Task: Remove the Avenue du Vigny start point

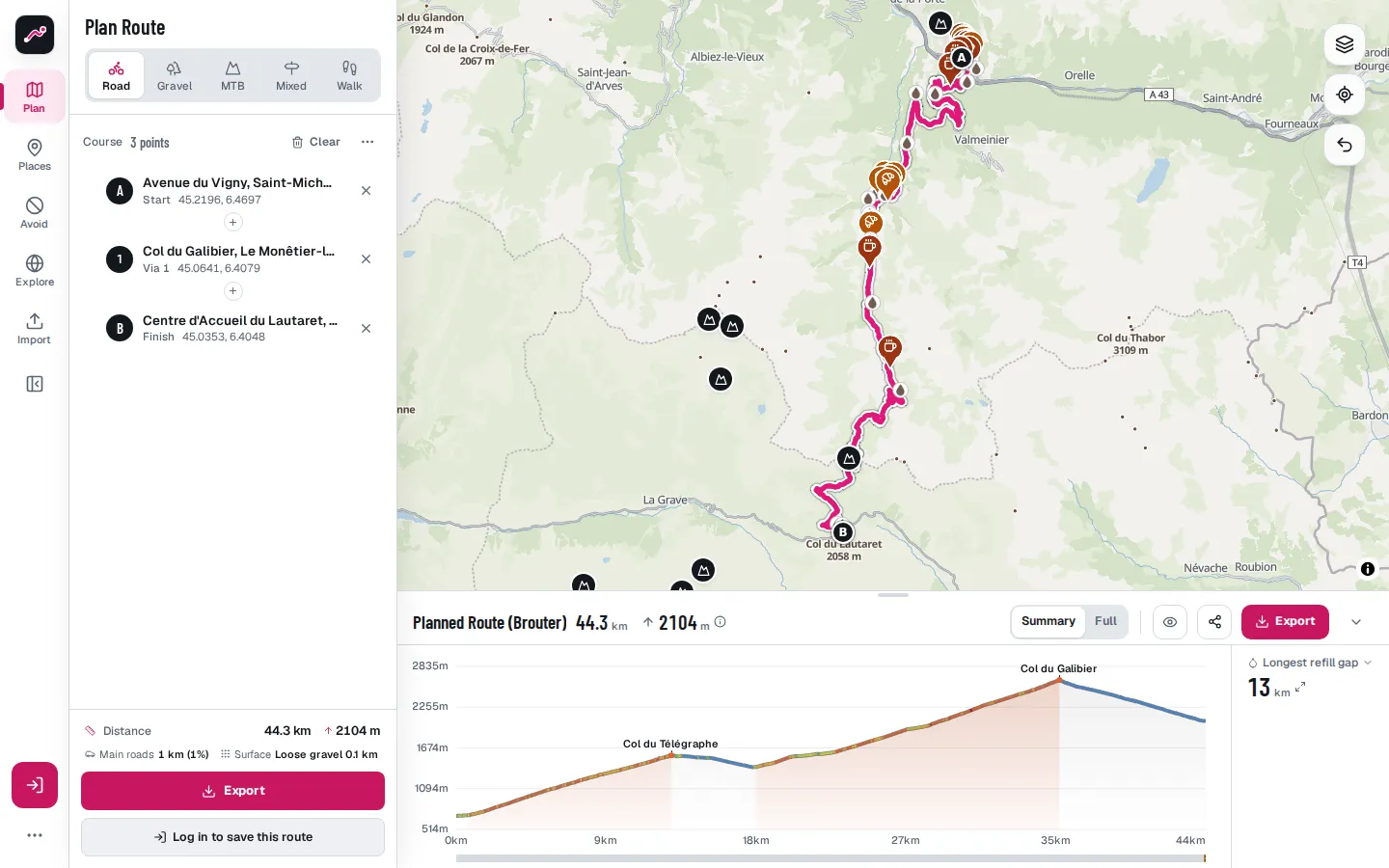Action: 367,191
